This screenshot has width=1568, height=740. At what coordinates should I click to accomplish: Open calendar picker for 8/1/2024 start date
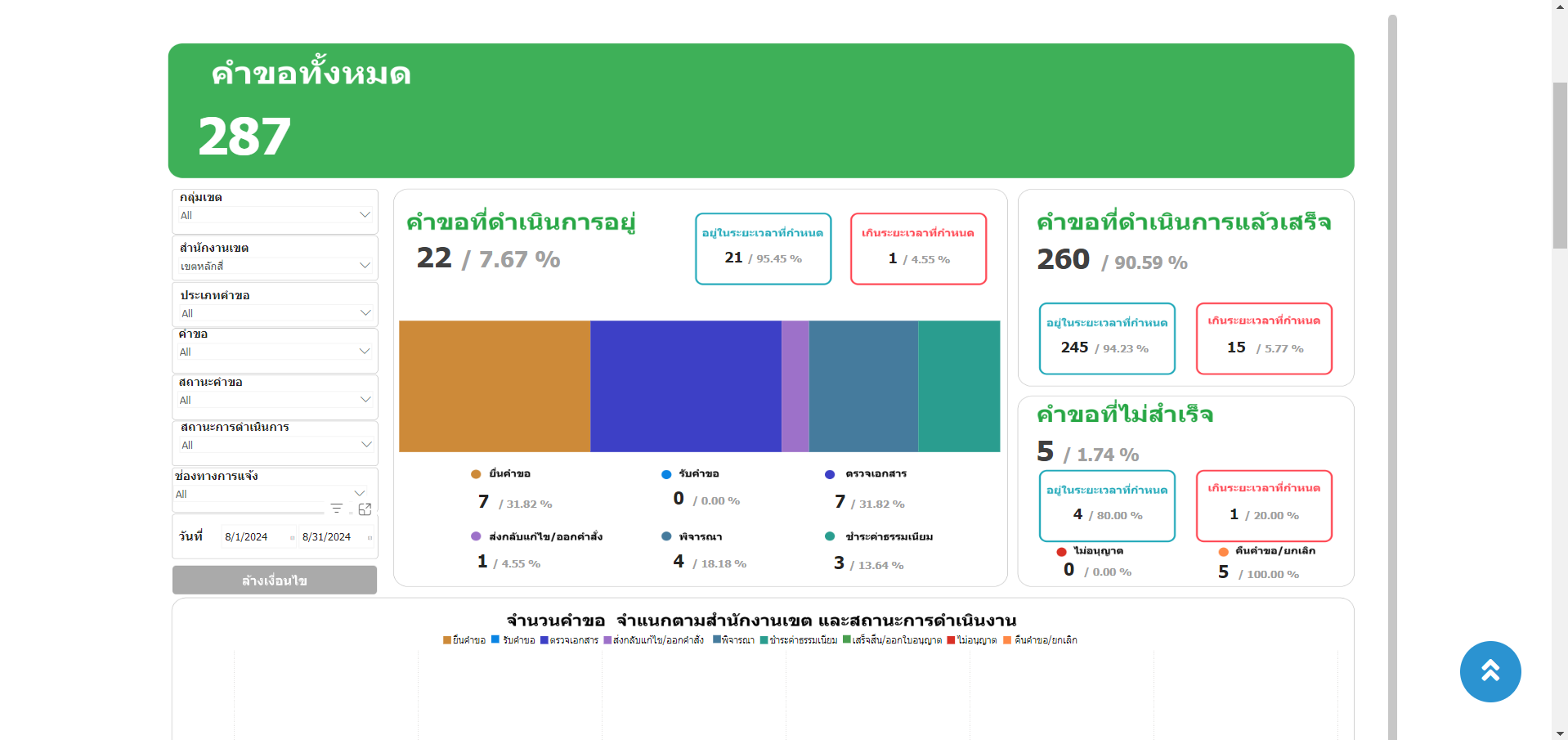pos(292,537)
